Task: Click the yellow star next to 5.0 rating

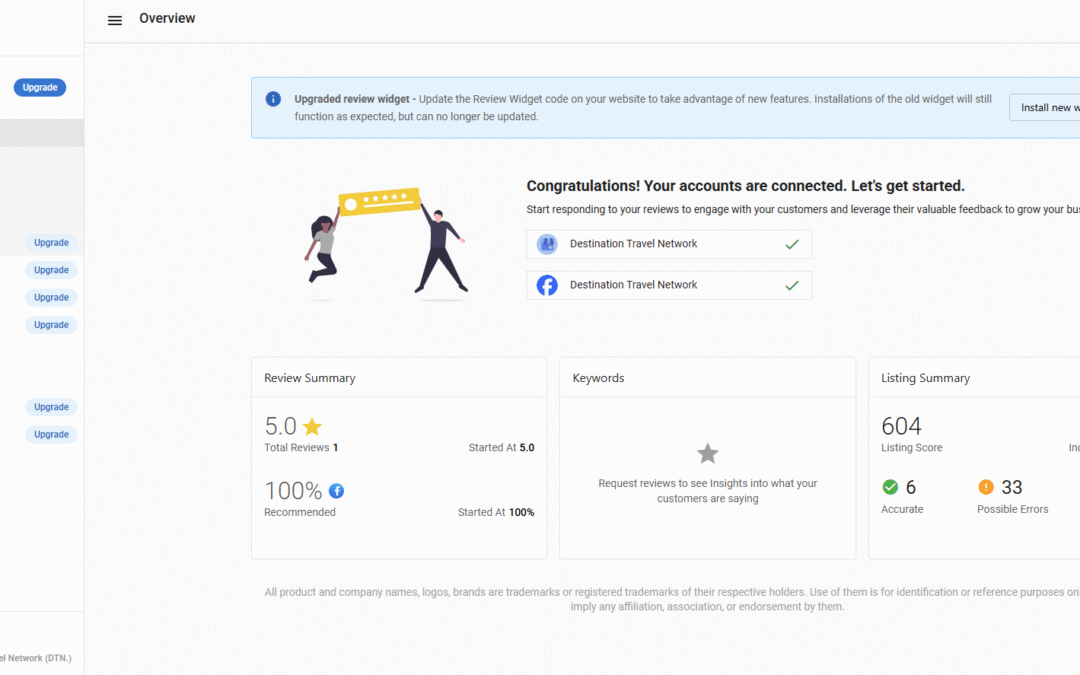Action: pos(312,427)
